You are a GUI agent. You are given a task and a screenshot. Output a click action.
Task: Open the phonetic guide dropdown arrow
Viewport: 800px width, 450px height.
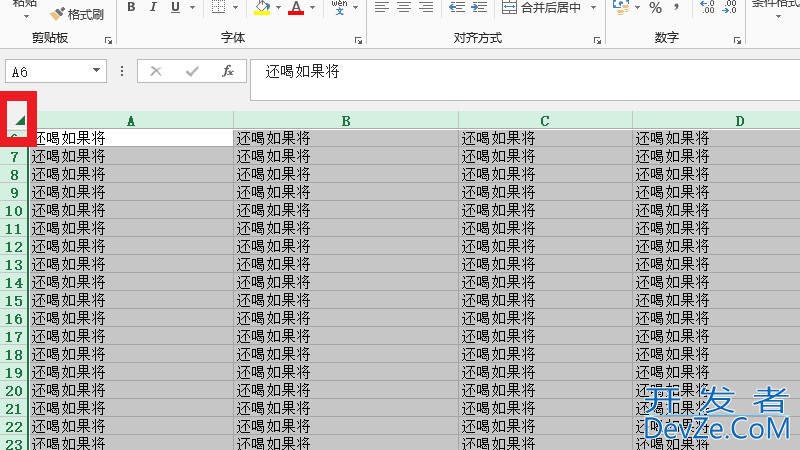[356, 8]
